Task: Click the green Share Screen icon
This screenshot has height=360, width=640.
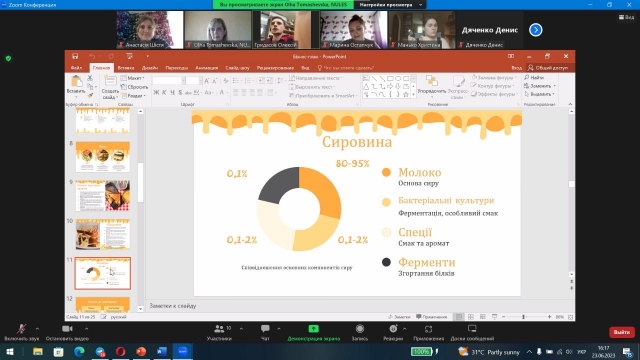Action: [313, 329]
